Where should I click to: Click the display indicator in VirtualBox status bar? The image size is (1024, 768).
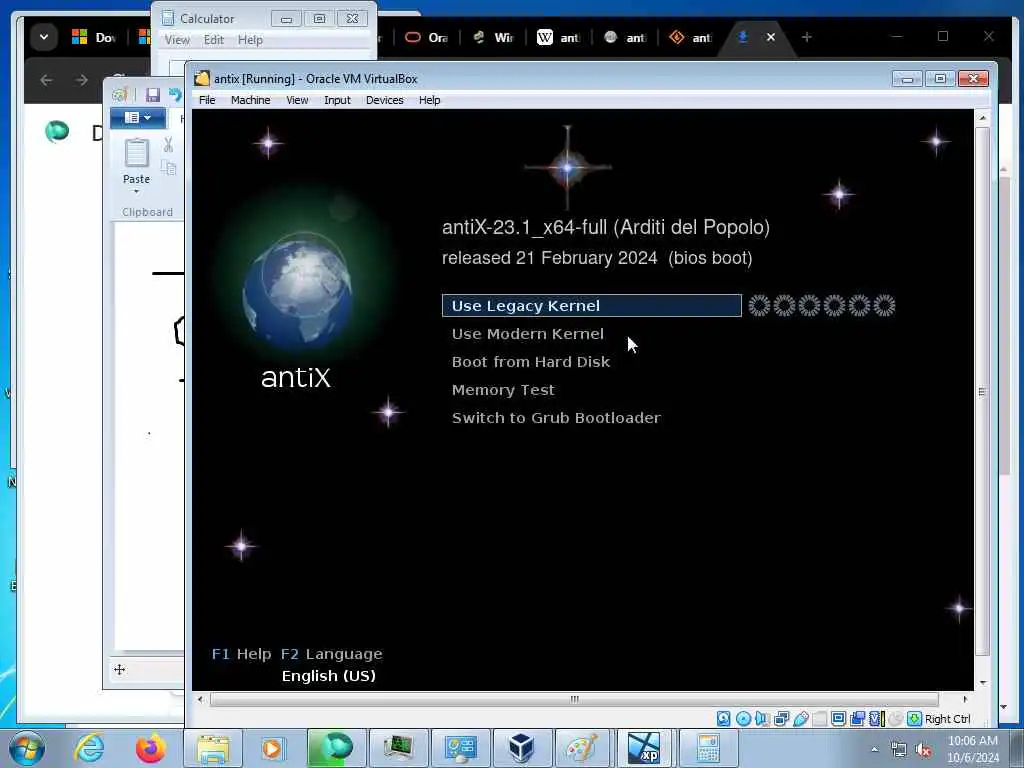(839, 719)
